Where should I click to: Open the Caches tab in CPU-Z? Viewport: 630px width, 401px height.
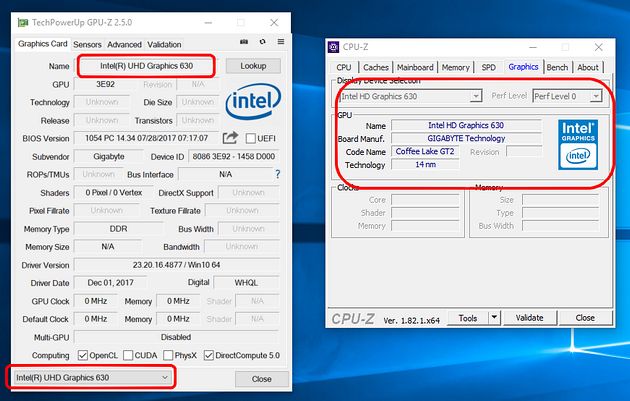[x=376, y=67]
